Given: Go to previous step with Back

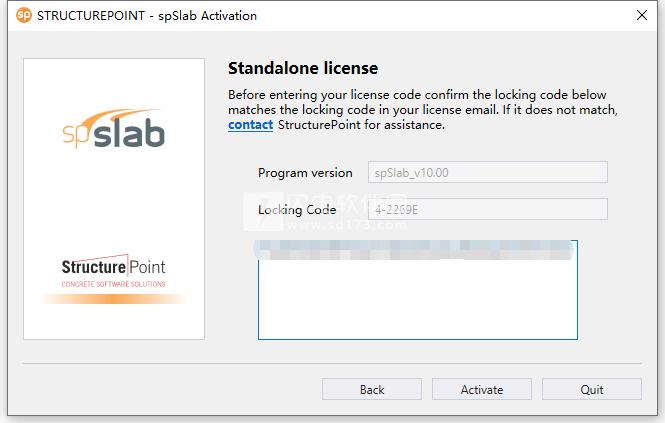Looking at the screenshot, I should [x=372, y=389].
